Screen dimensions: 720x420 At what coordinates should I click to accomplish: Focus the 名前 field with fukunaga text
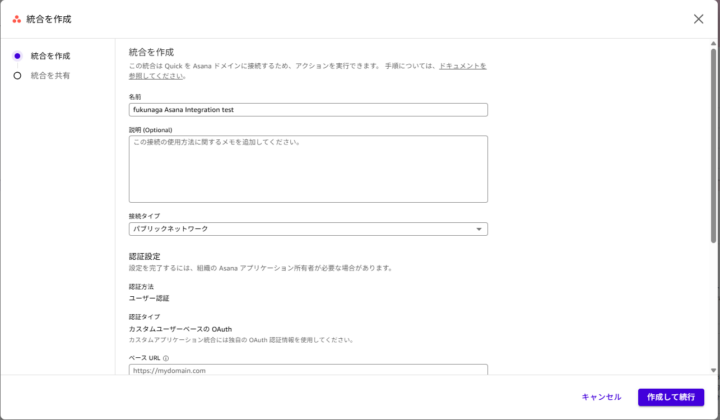pos(308,110)
